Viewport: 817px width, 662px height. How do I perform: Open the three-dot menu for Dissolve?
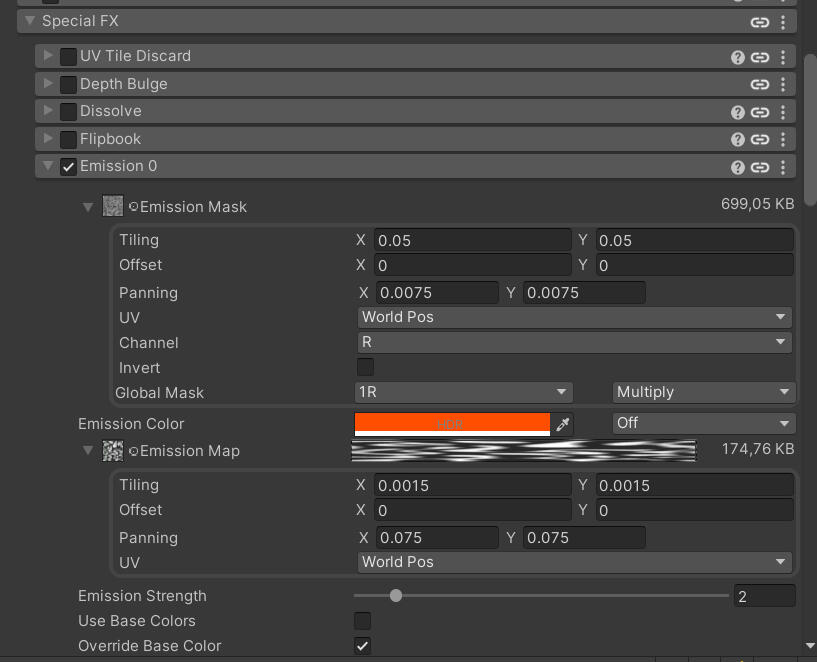click(783, 112)
